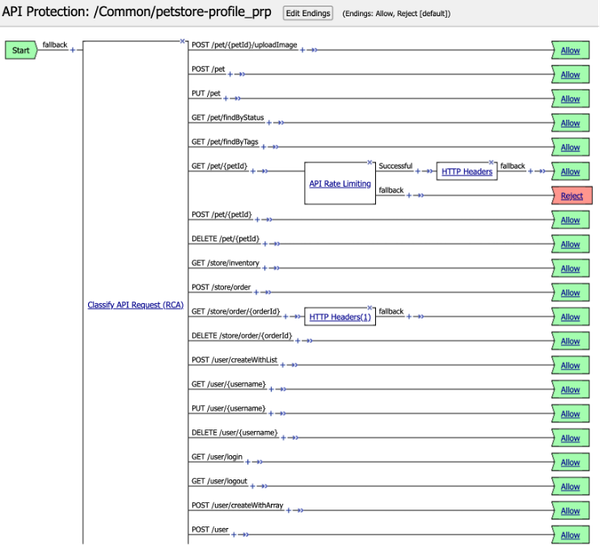Click Allow ending for GET /pet/findByStatus
This screenshot has height=545, width=600.
coord(570,123)
